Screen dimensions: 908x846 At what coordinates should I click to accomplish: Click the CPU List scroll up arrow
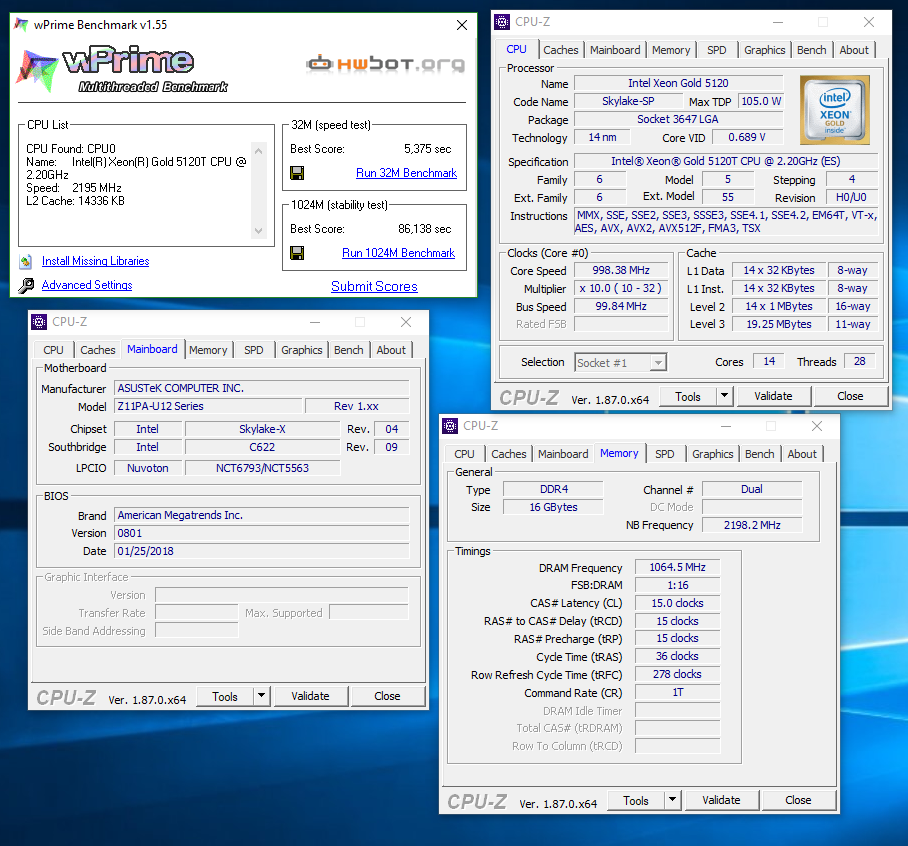[258, 151]
